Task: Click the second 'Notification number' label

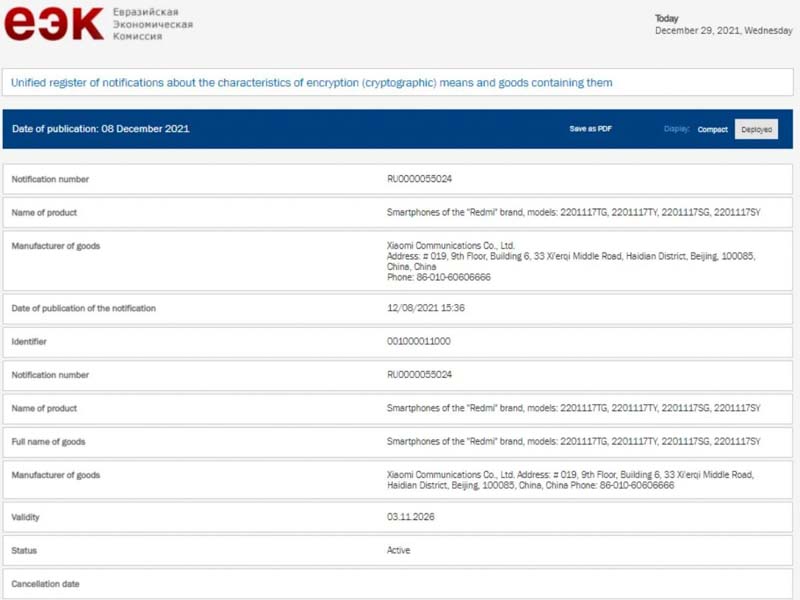Action: click(50, 375)
